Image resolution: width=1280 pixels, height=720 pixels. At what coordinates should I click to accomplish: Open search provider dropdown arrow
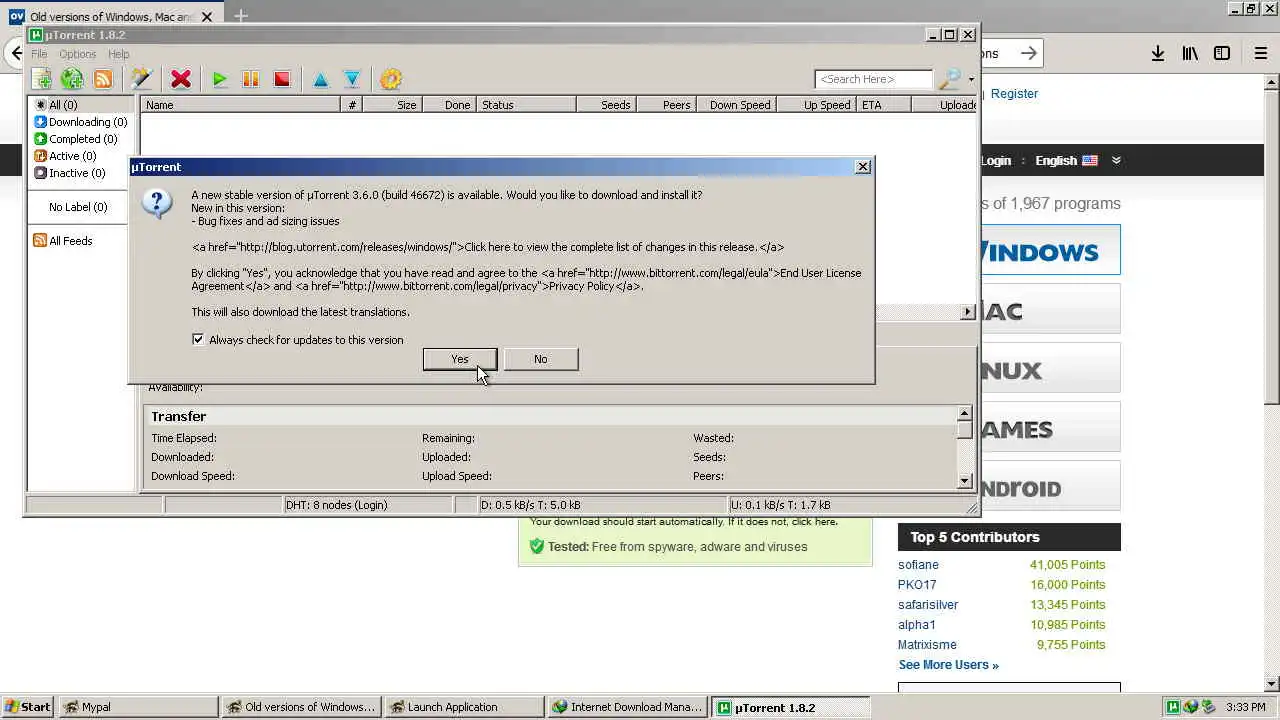(x=970, y=79)
